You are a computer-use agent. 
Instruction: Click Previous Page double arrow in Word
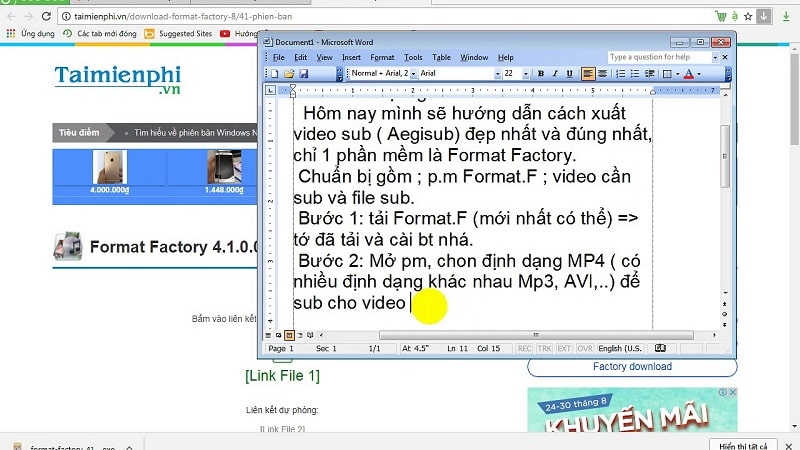coord(725,304)
